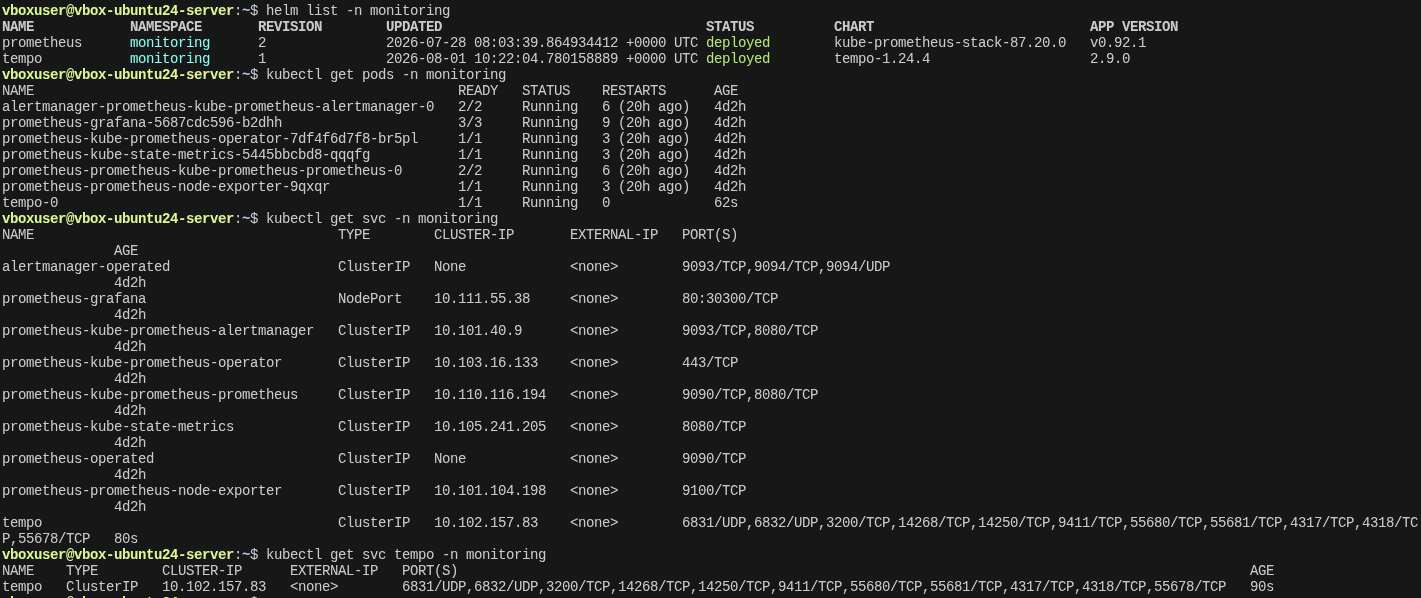Image resolution: width=1421 pixels, height=598 pixels.
Task: Click service name 'prometheus-operated'
Action: (78, 459)
